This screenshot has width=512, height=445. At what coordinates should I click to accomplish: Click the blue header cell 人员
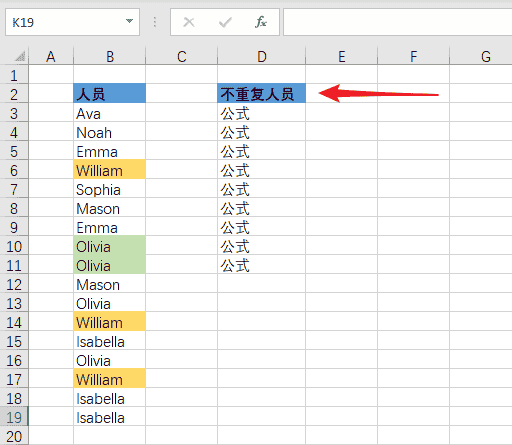point(110,93)
